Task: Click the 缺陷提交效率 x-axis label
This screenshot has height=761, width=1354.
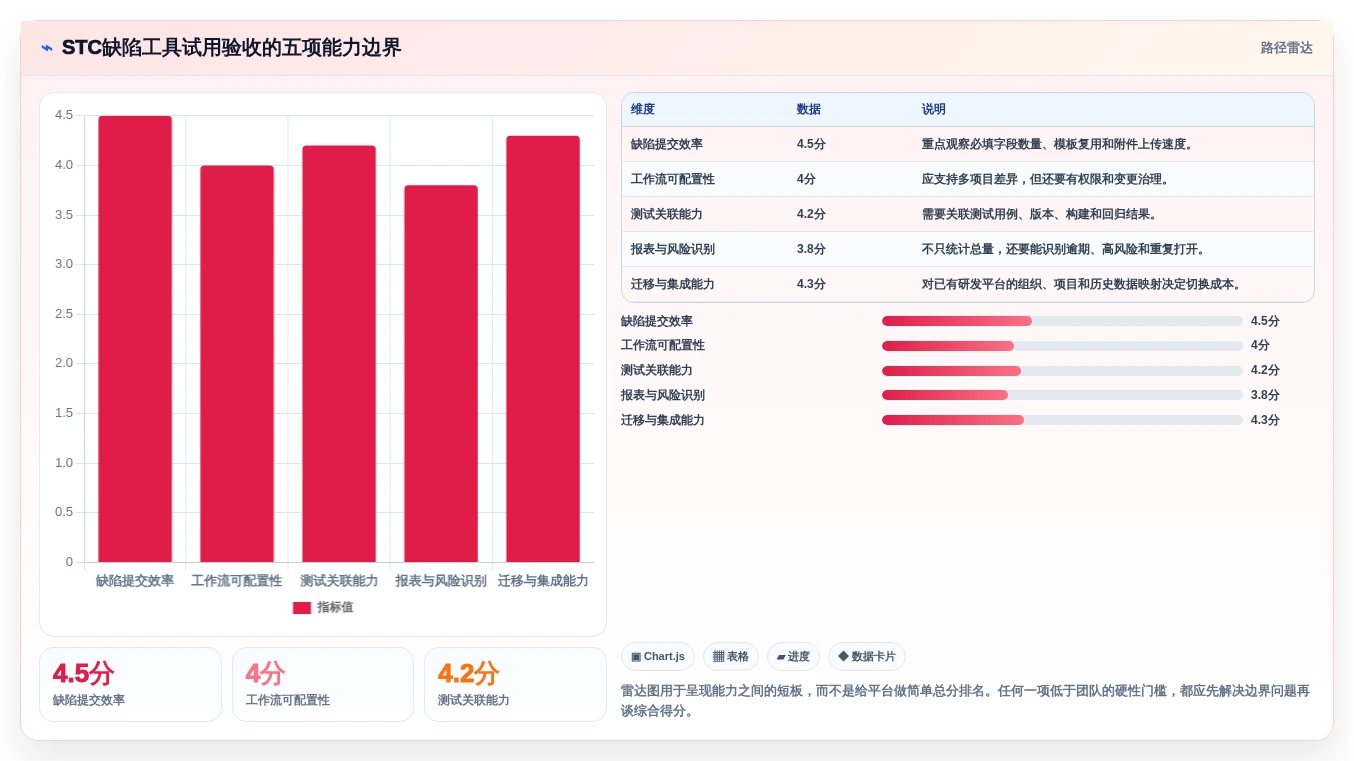Action: pyautogui.click(x=135, y=581)
